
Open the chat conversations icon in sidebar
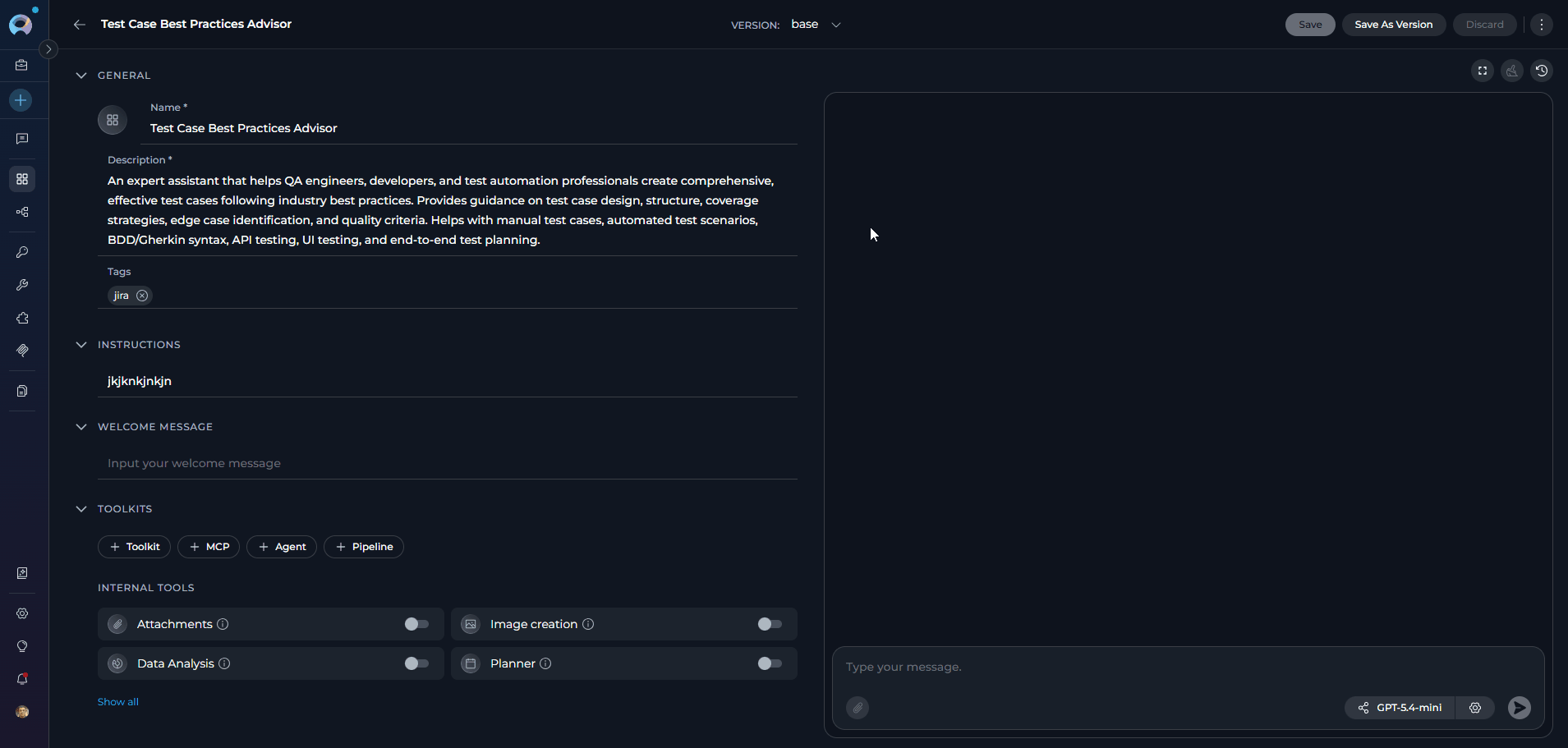coord(22,139)
